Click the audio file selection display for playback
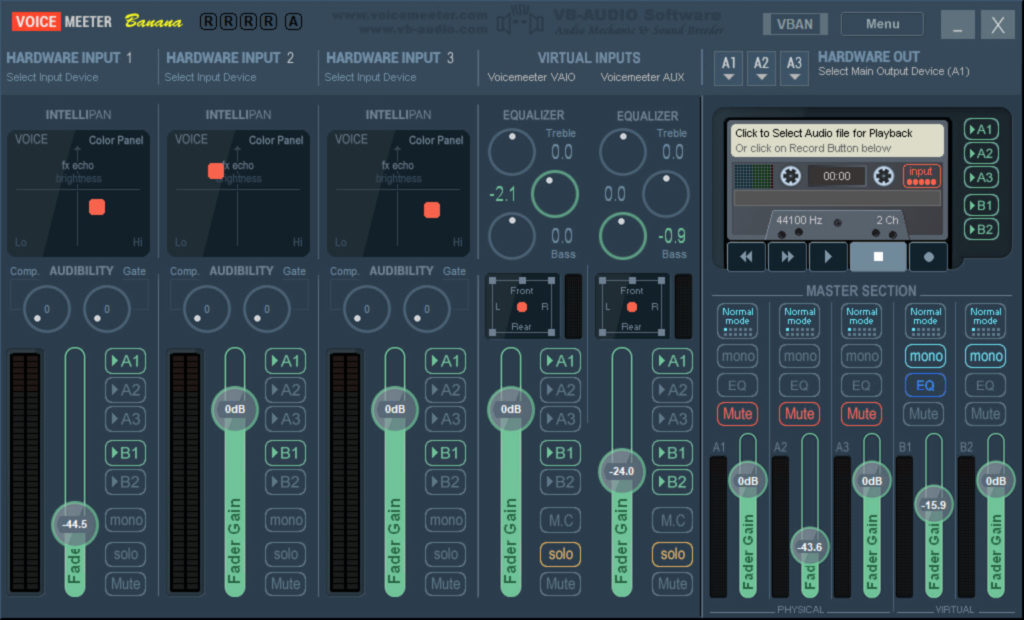Screen dimensions: 1024x620 pos(837,140)
